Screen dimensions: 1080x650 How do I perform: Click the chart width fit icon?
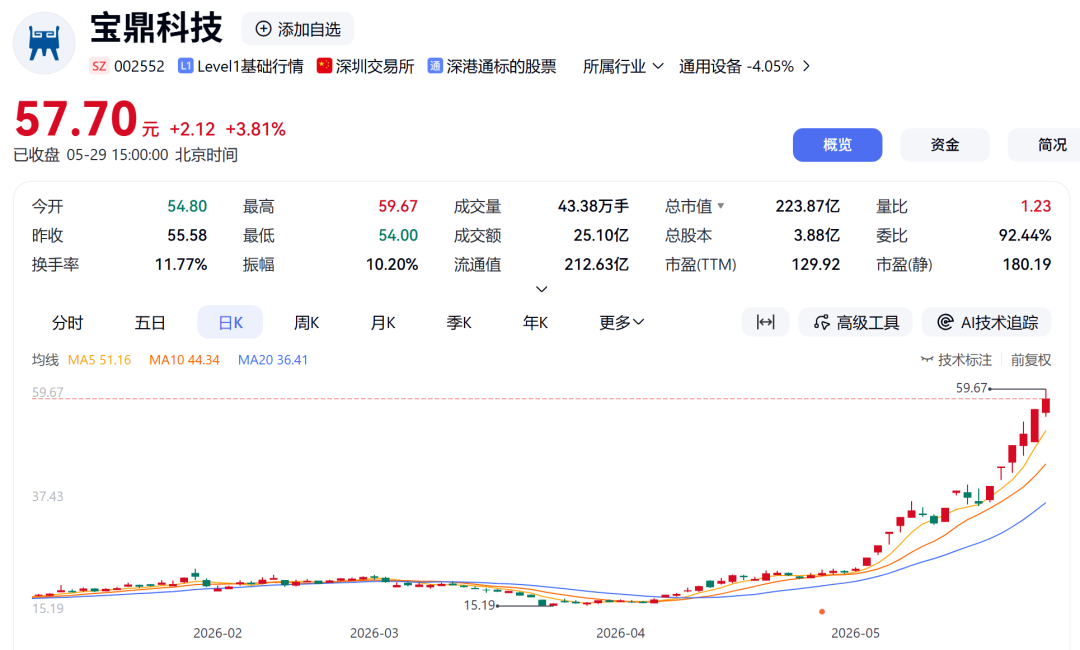coord(765,322)
